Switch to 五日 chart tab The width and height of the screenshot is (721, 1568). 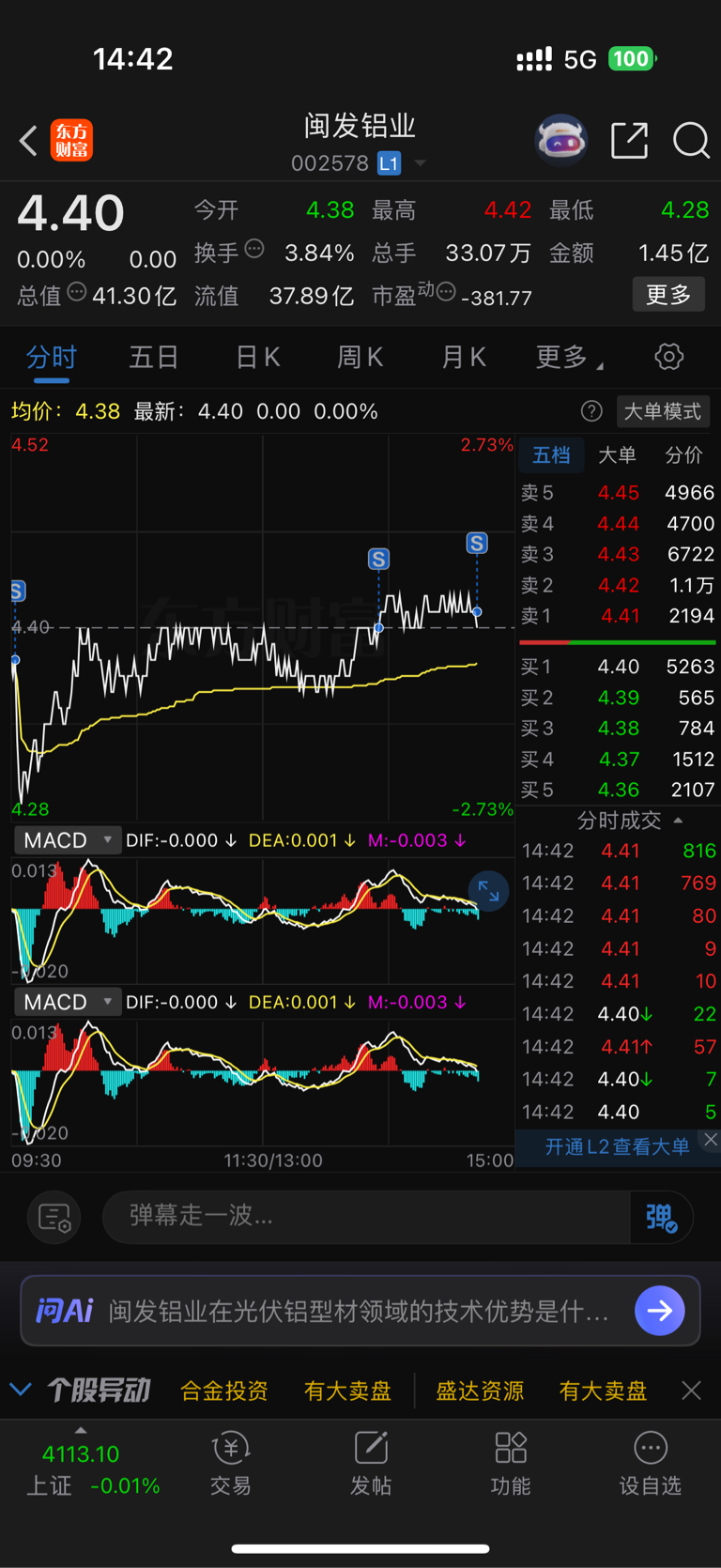(x=154, y=358)
